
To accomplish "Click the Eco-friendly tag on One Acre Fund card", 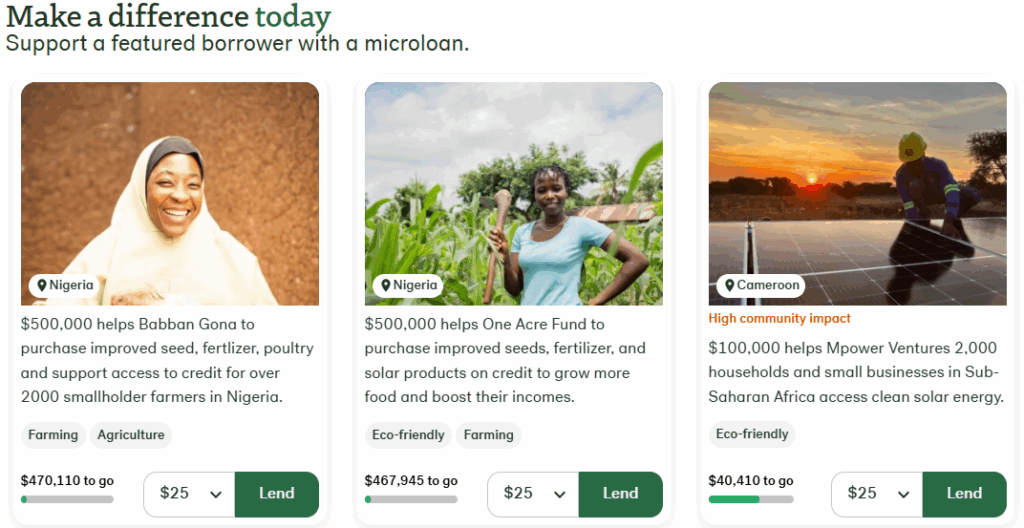I will pos(408,435).
